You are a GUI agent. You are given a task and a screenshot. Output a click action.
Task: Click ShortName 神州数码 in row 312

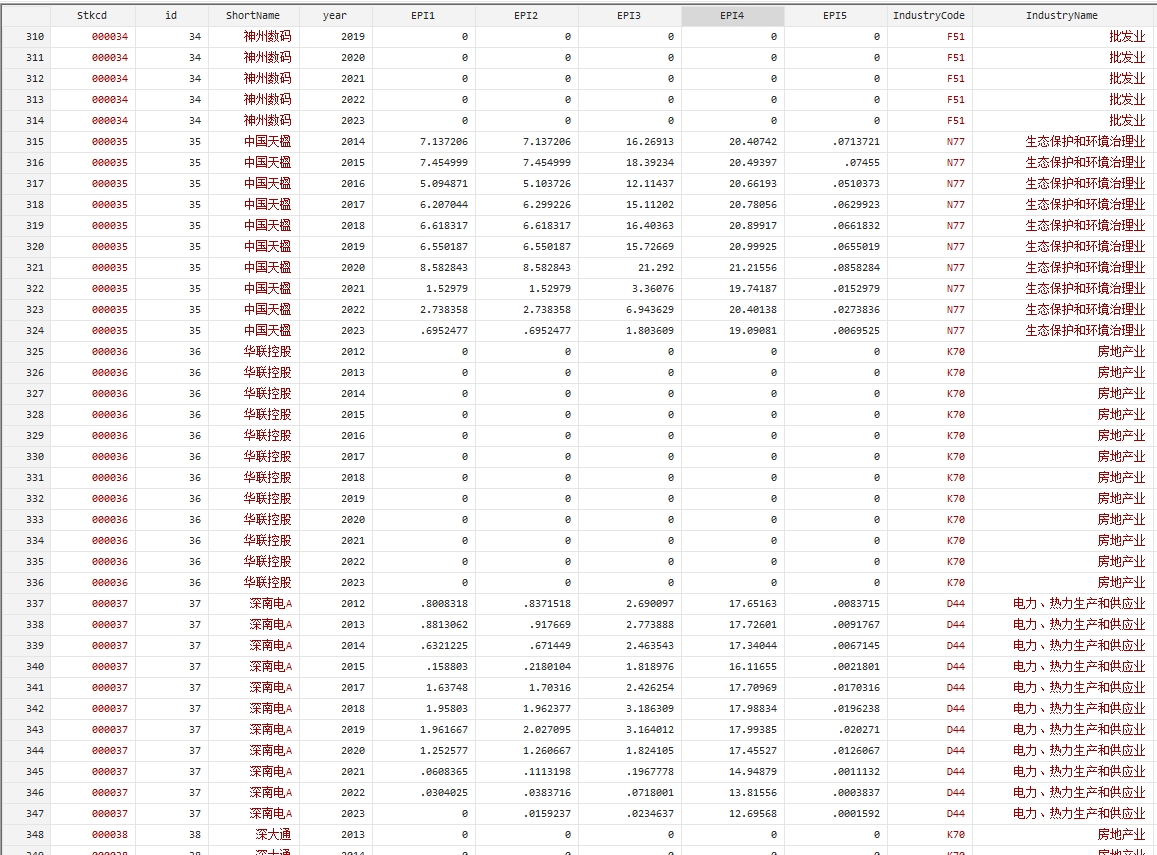[x=267, y=78]
